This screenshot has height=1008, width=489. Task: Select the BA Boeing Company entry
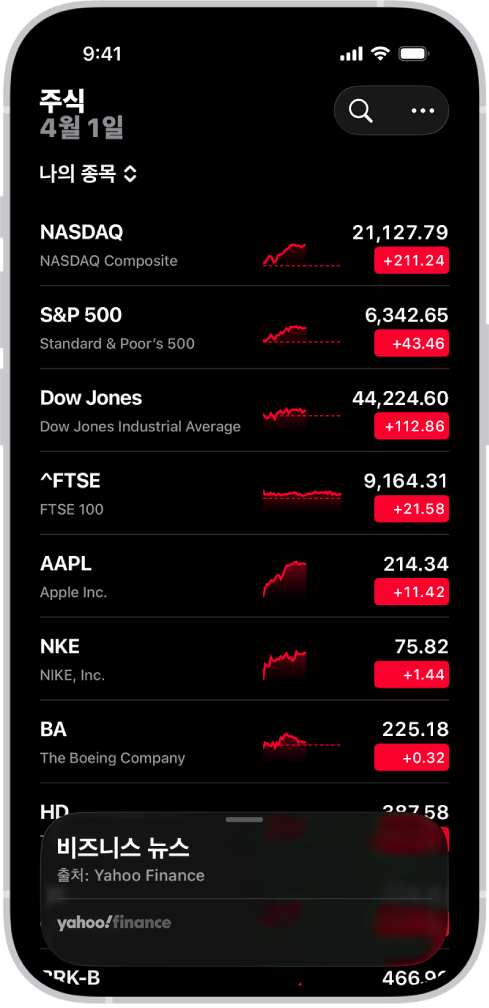pyautogui.click(x=244, y=742)
